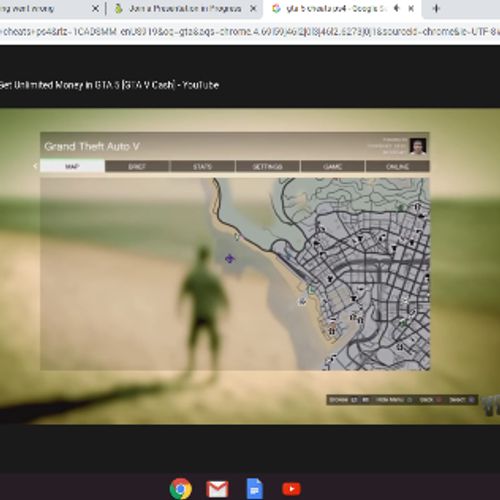The height and width of the screenshot is (500, 500).
Task: Mute audio icon on the Google Search tab
Action: point(397,8)
